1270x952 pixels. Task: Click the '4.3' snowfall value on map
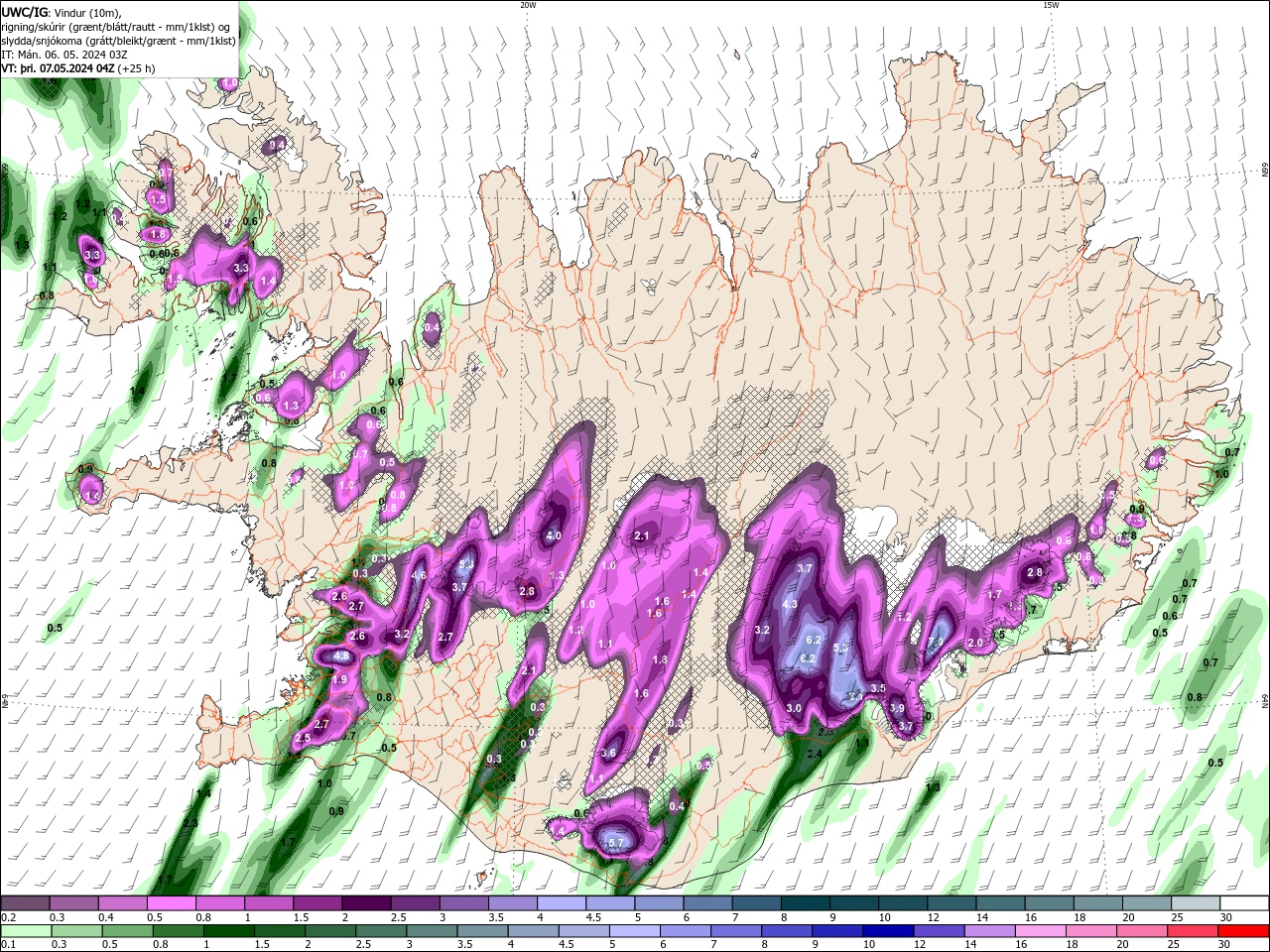(x=790, y=604)
